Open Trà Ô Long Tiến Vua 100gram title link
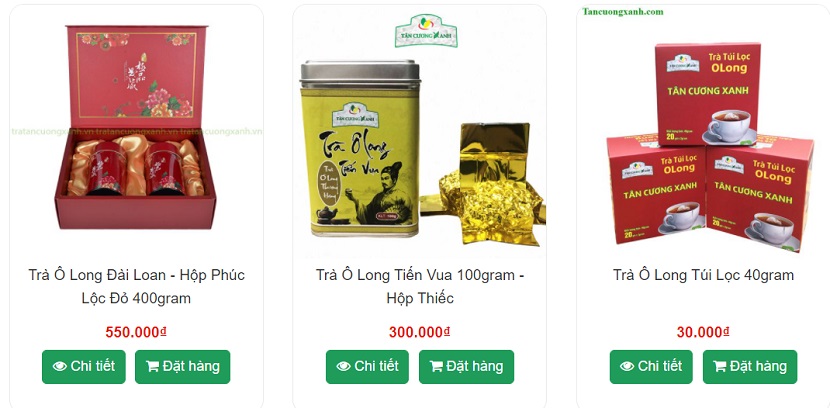830x408 pixels. 420,286
